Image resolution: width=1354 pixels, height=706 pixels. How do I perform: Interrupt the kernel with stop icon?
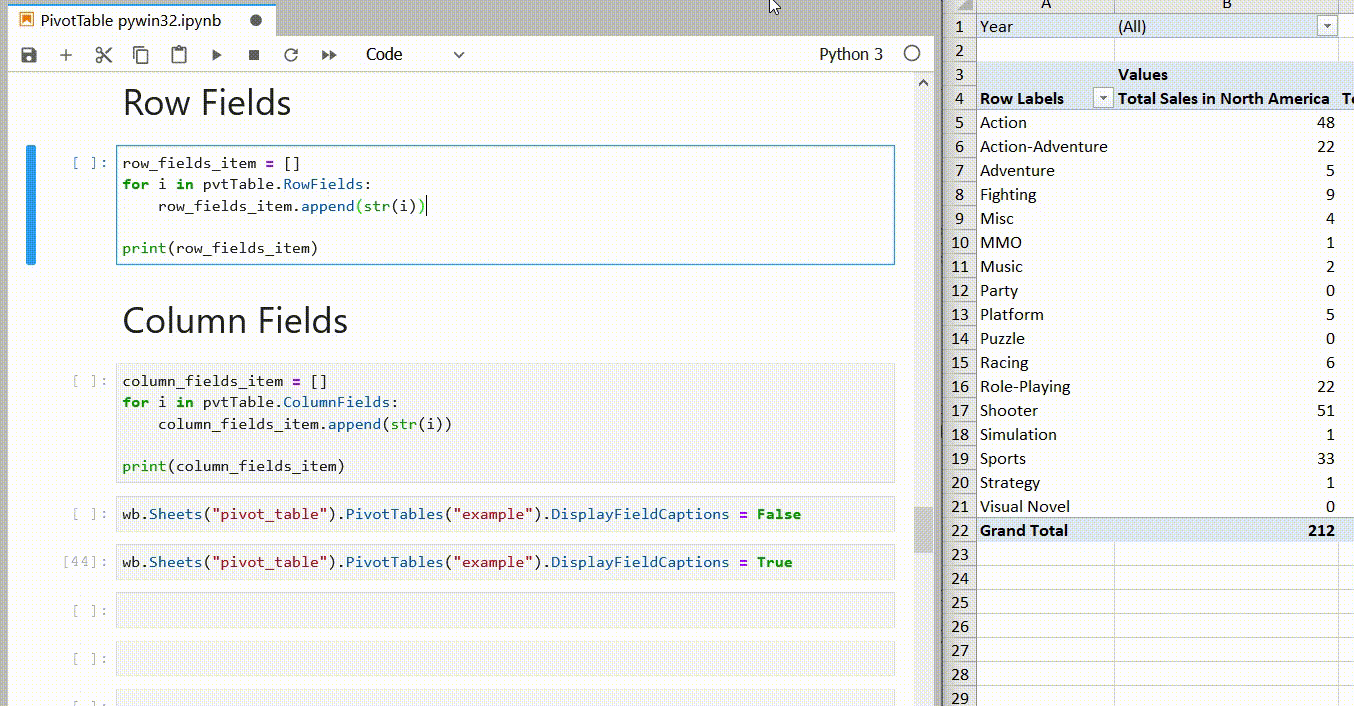tap(254, 55)
